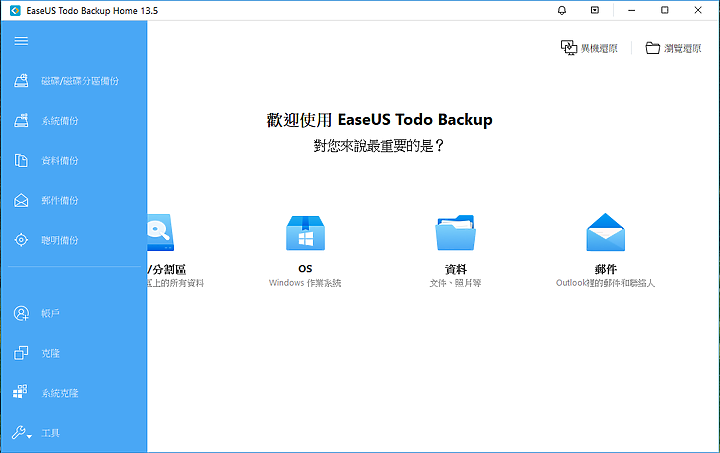Viewport: 720px width, 453px height.
Task: Select 系統備份 in the sidebar
Action: (x=60, y=121)
